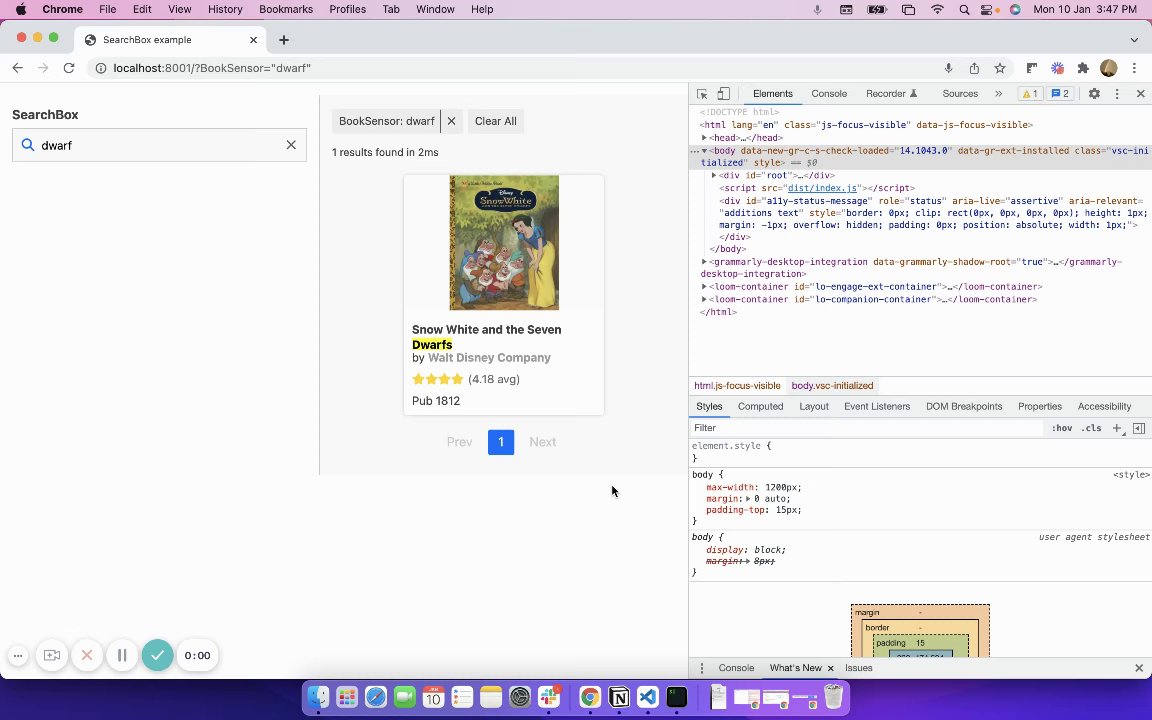Click the magnifier icon in SearchBox
1152x720 pixels.
coord(28,145)
